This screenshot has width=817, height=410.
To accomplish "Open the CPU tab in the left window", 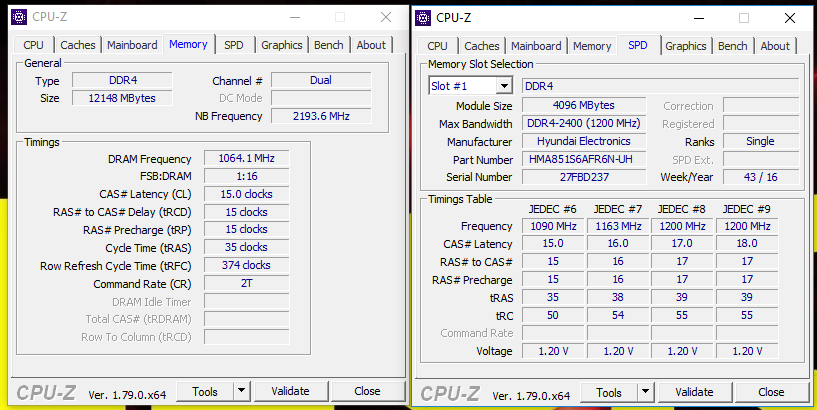I will tap(33, 45).
